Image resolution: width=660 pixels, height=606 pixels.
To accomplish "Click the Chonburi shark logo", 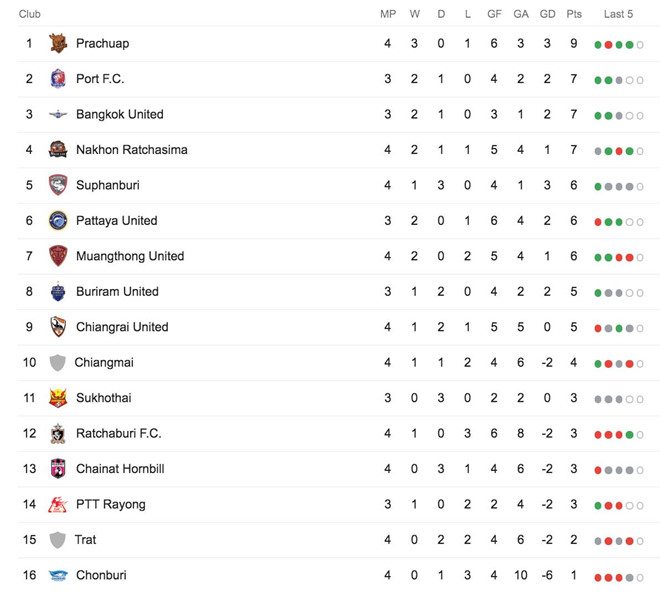I will tap(58, 575).
